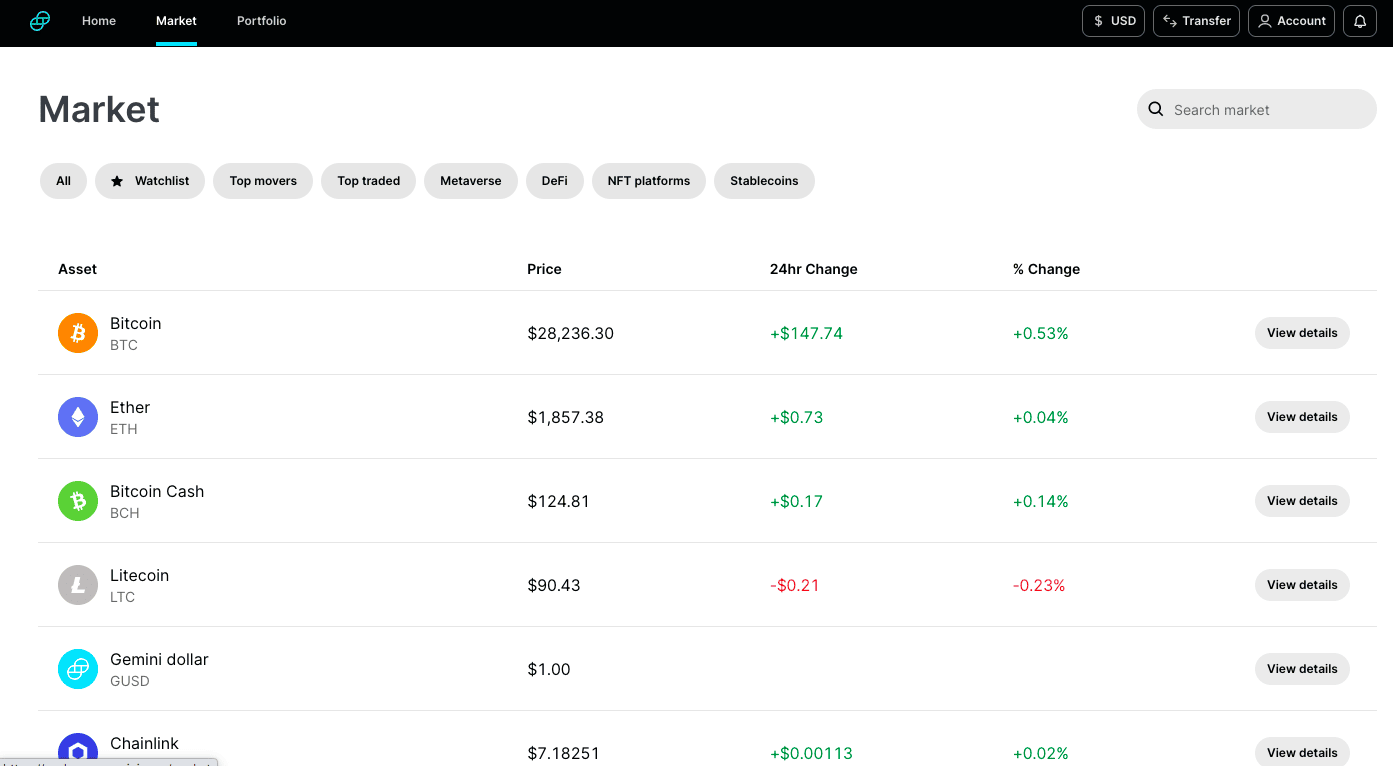View details for Chainlink
This screenshot has height=766, width=1393.
[1302, 752]
